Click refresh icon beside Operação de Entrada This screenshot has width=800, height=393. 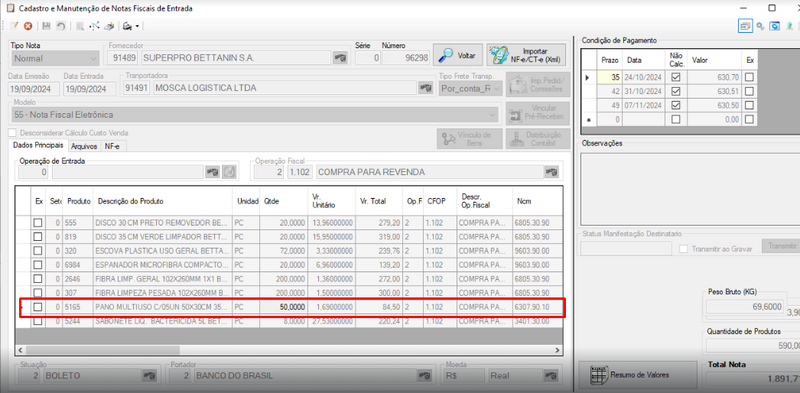click(x=230, y=172)
